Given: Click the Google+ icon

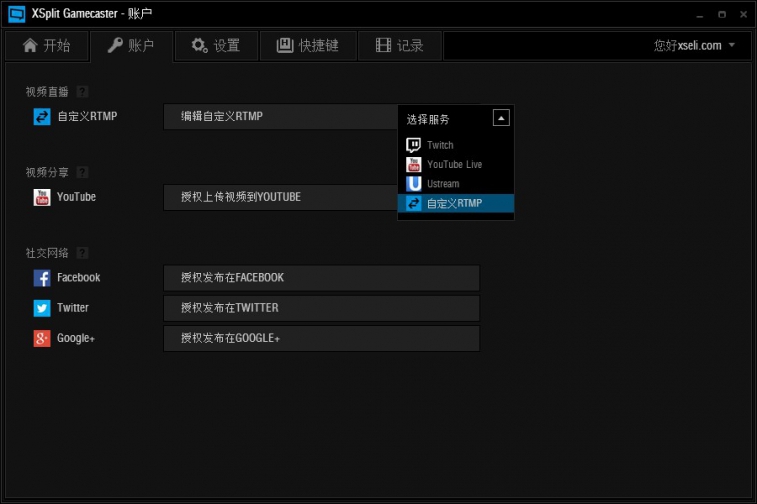Looking at the screenshot, I should [x=42, y=338].
